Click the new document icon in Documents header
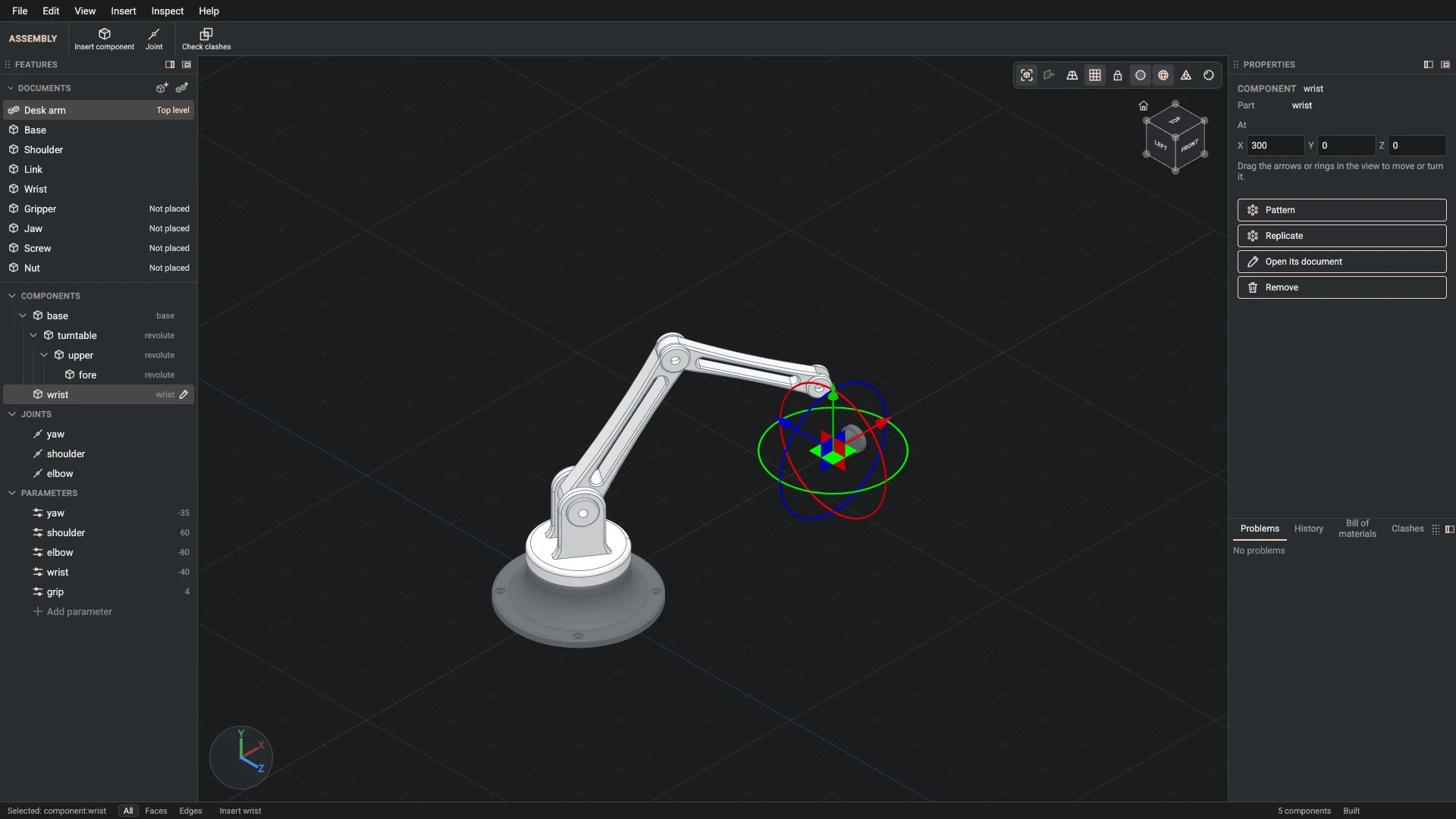1456x819 pixels. click(162, 88)
